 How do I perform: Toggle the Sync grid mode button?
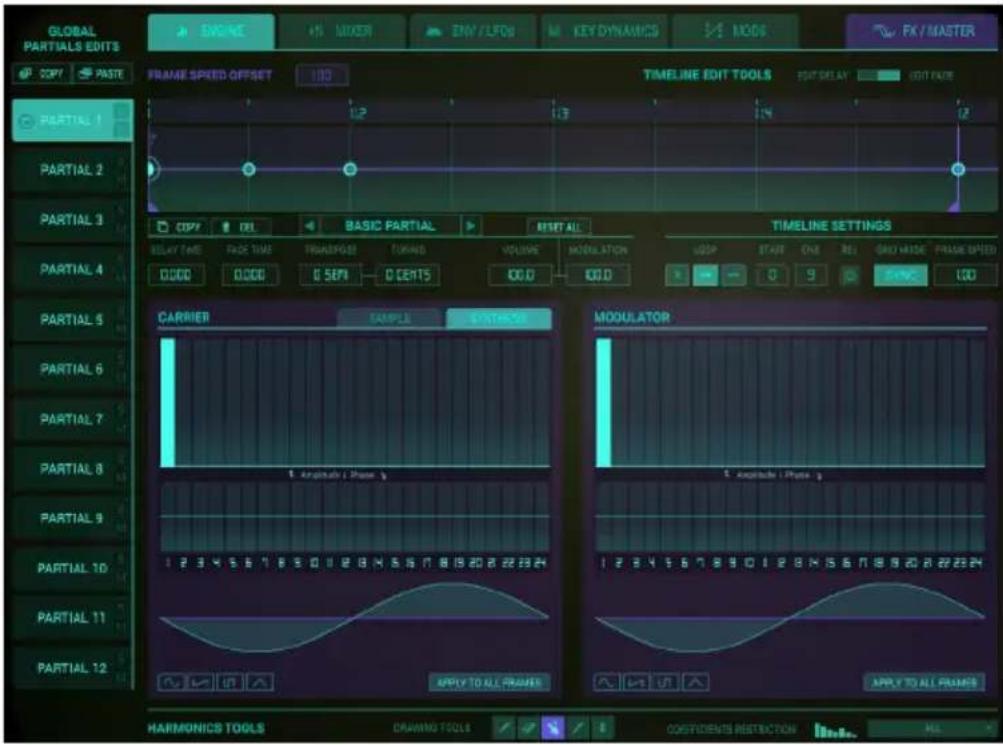click(x=900, y=276)
